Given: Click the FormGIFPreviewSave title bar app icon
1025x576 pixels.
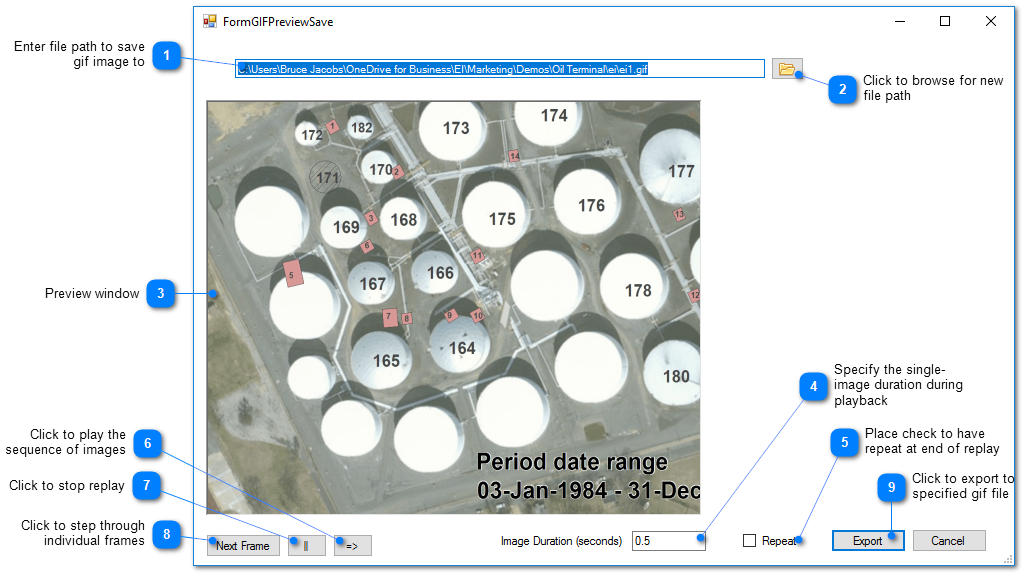Looking at the screenshot, I should [210, 21].
